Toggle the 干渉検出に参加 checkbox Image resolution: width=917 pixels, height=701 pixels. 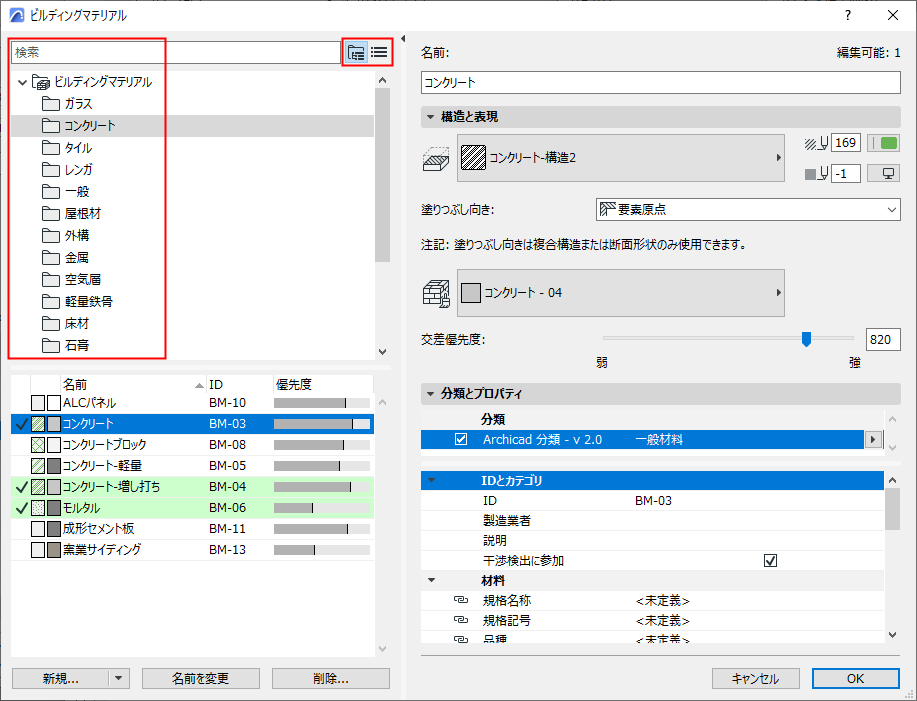coord(770,561)
